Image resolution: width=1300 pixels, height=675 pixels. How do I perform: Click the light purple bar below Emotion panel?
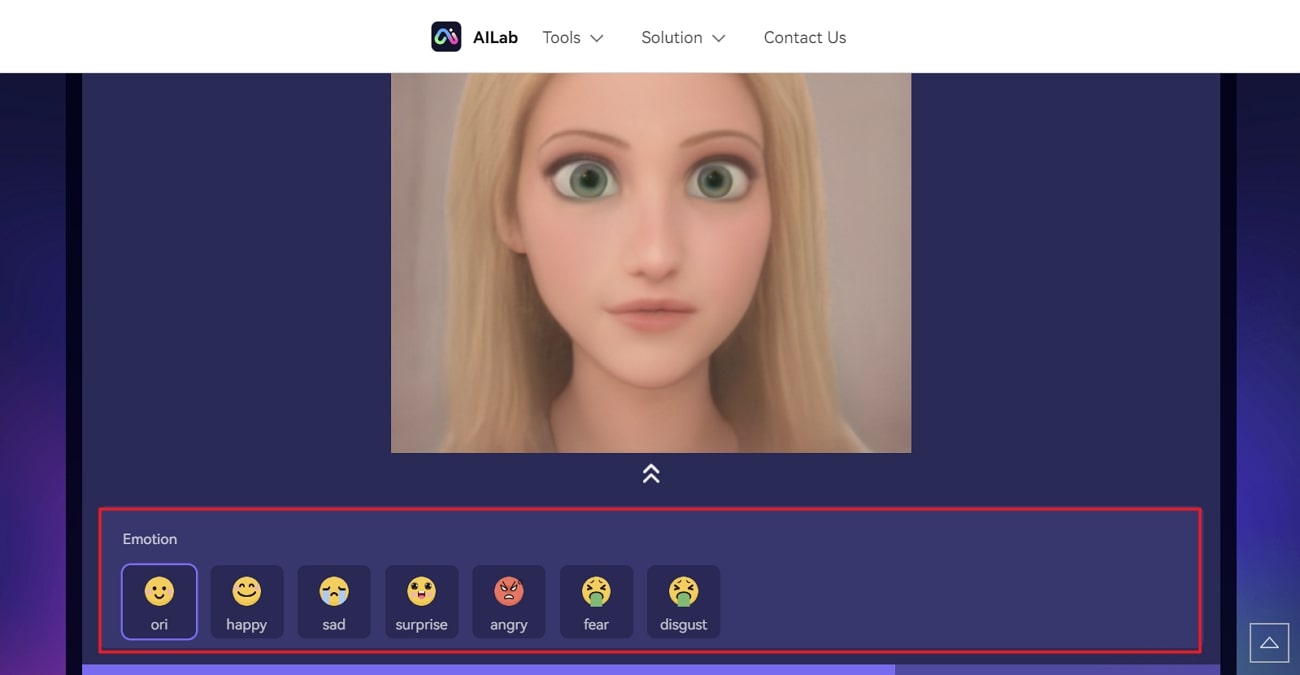[x=488, y=669]
